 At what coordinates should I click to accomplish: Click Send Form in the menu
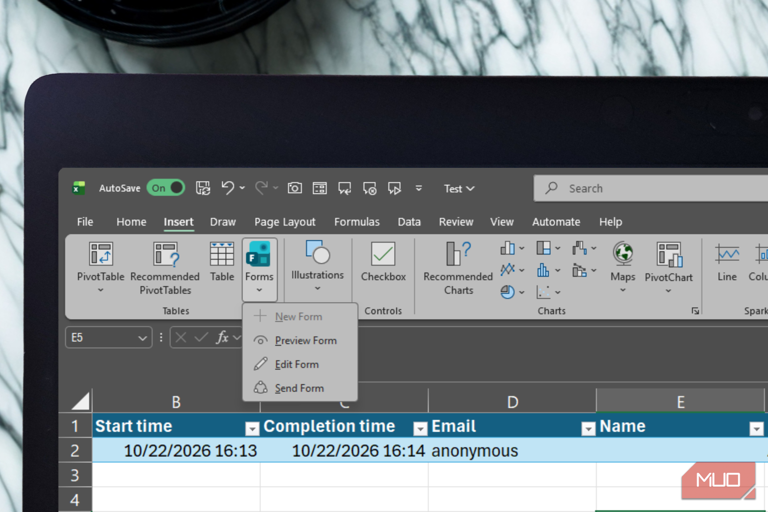[299, 389]
